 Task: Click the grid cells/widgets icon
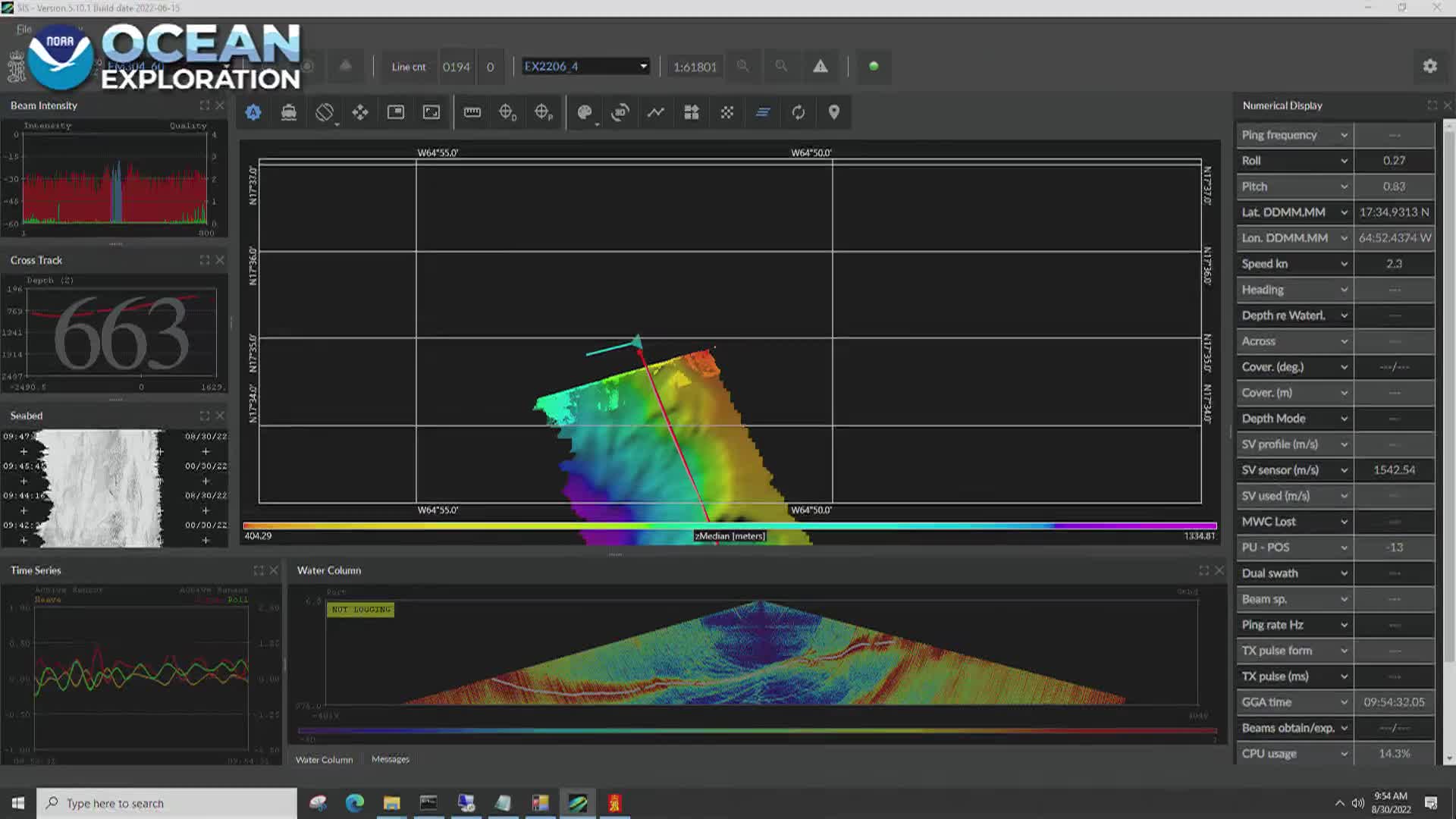692,112
